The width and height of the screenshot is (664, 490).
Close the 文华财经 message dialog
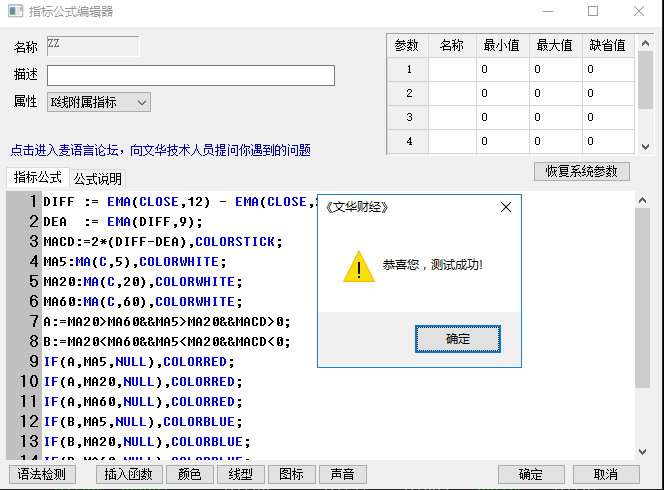click(505, 207)
